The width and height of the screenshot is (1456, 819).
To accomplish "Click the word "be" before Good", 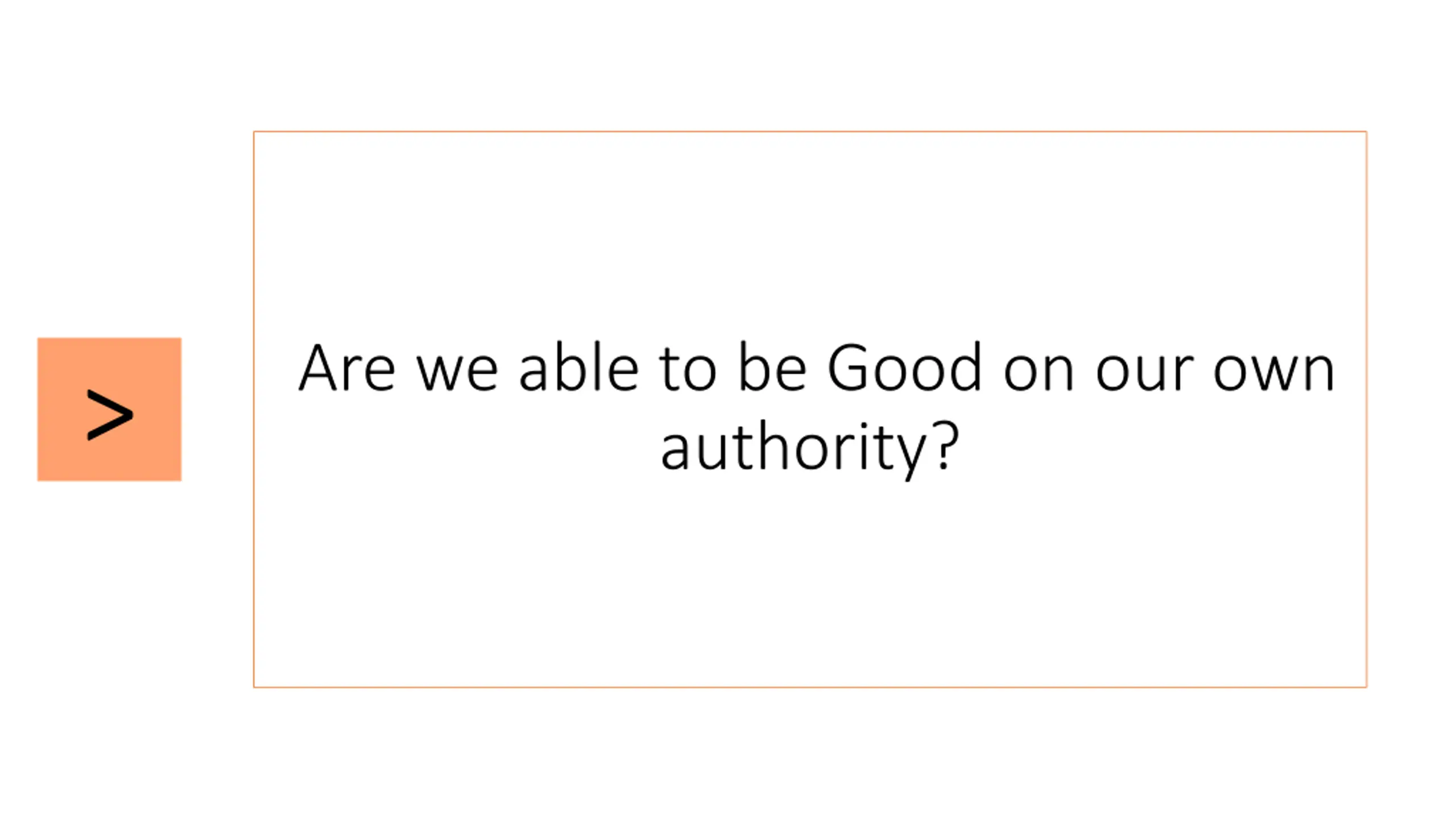I will (x=772, y=367).
